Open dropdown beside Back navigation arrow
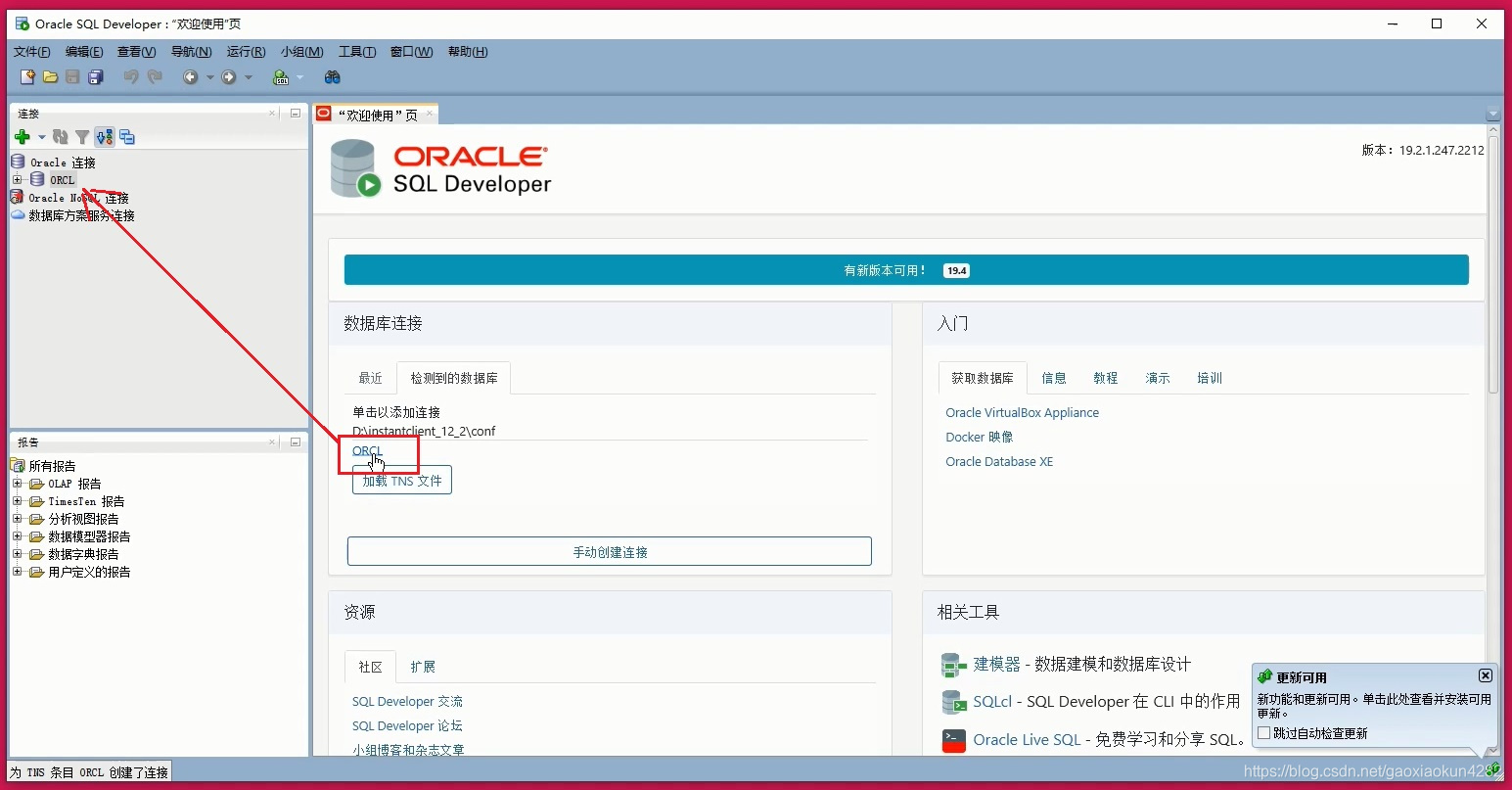Viewport: 1512px width, 790px height. click(x=209, y=77)
